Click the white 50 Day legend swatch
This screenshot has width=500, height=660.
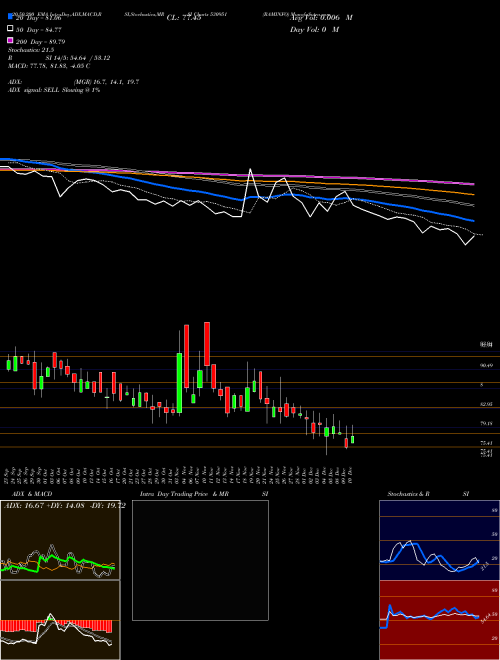point(10,29)
